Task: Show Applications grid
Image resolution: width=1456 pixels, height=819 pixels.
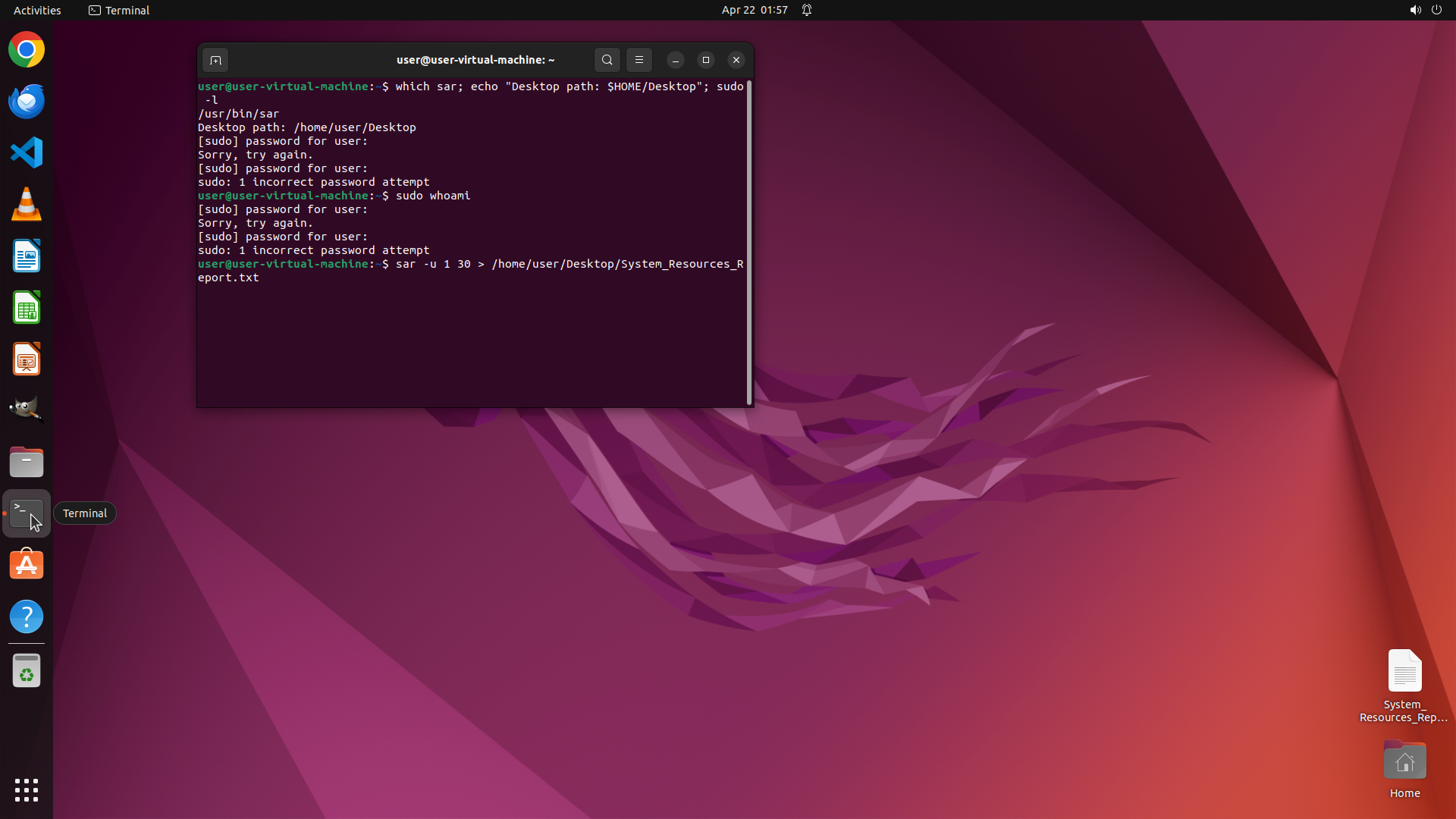Action: 27,789
